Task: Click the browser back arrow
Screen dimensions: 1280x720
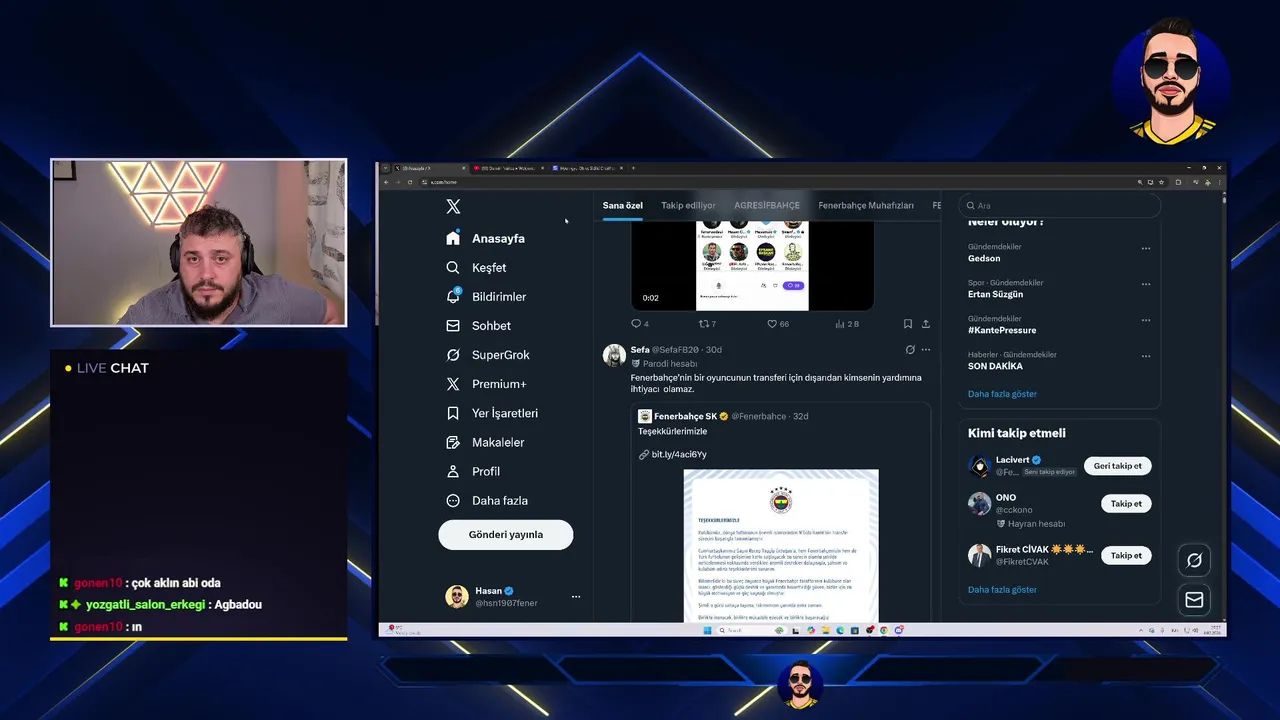Action: 386,182
